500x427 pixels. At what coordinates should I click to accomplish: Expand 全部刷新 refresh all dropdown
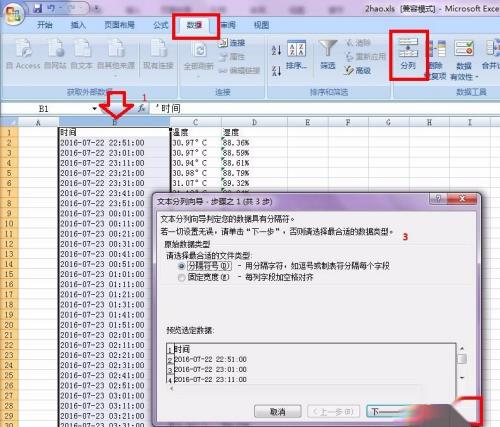click(198, 76)
